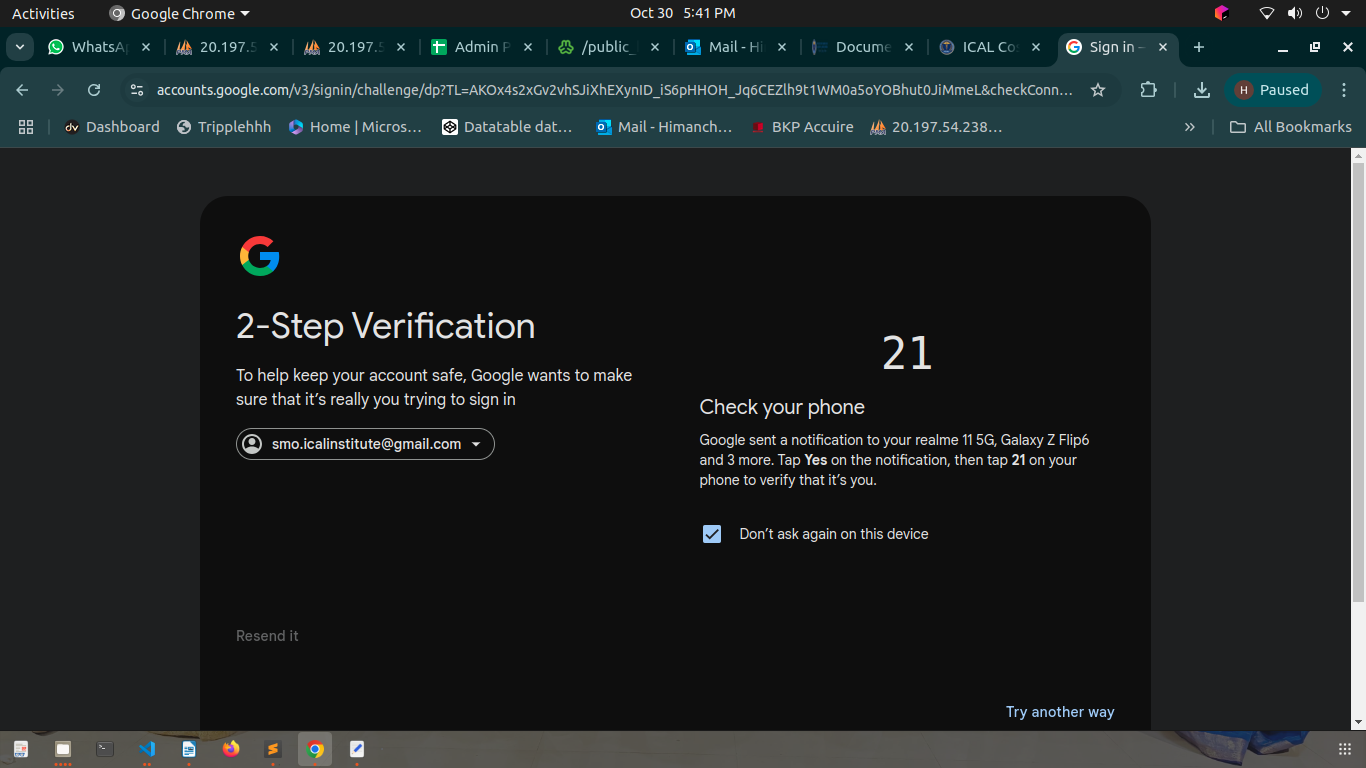Bookmark this page with star icon
The height and width of the screenshot is (768, 1366).
pos(1098,90)
